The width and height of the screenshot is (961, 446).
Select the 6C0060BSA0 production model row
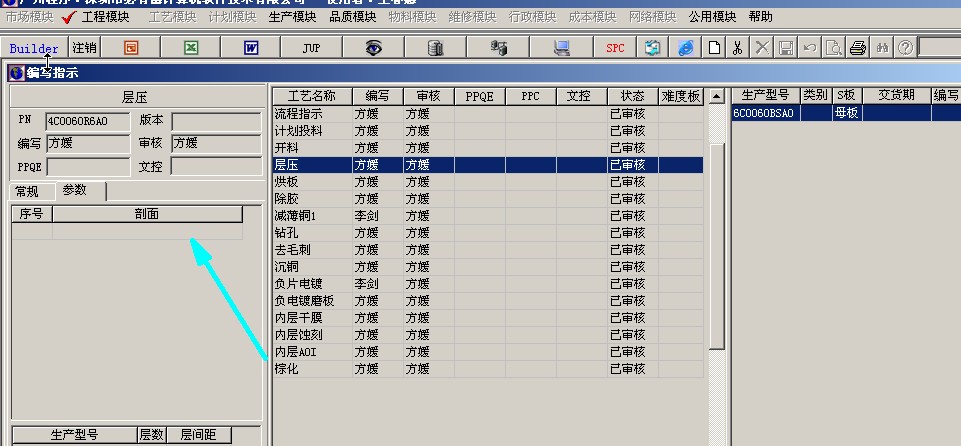(846, 113)
